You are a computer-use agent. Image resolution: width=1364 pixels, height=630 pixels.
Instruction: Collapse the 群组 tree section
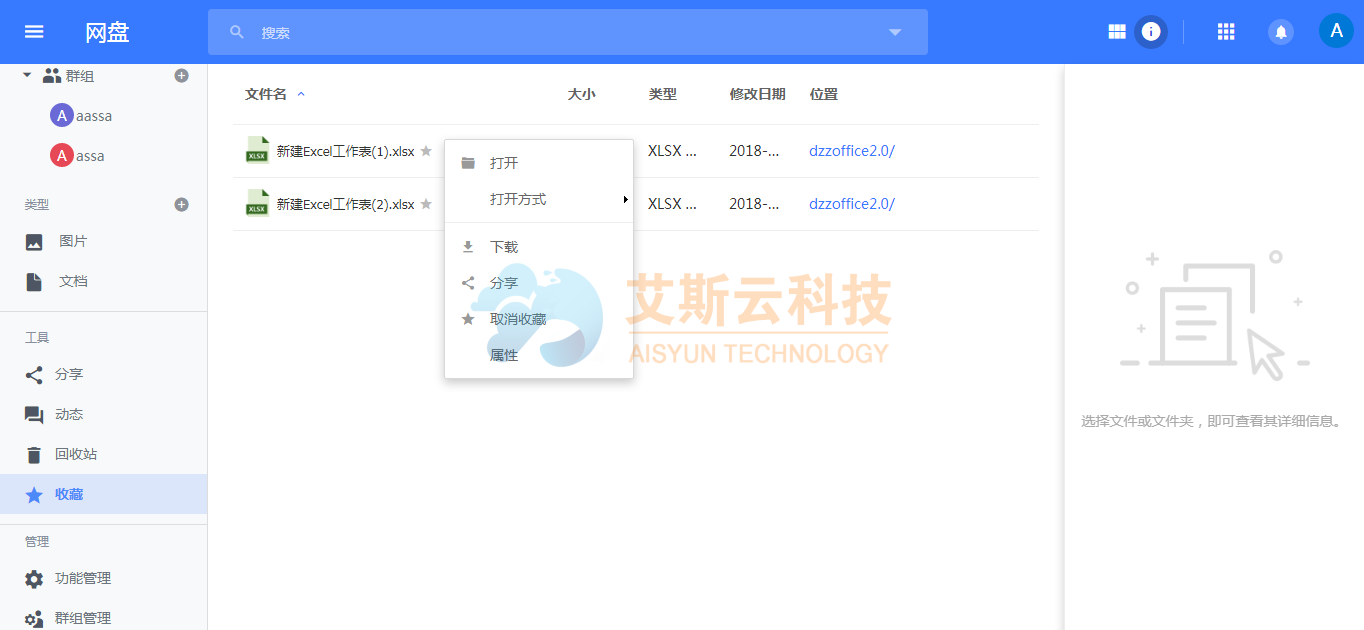click(x=27, y=76)
